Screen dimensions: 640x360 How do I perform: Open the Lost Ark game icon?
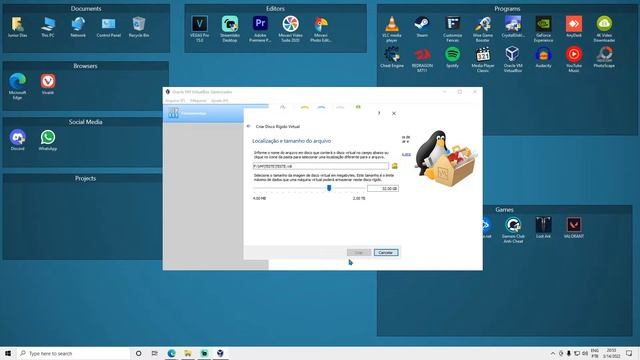point(543,227)
